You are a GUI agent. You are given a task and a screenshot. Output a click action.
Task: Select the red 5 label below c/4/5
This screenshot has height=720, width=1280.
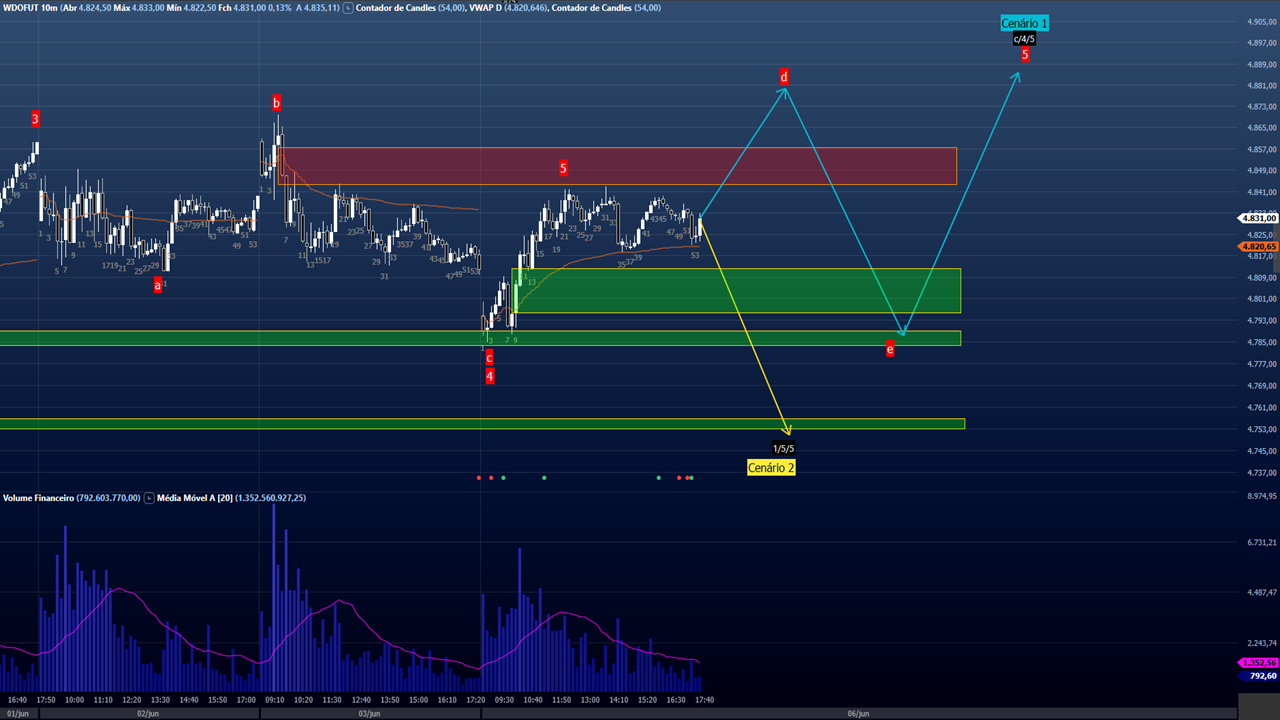pos(1025,55)
